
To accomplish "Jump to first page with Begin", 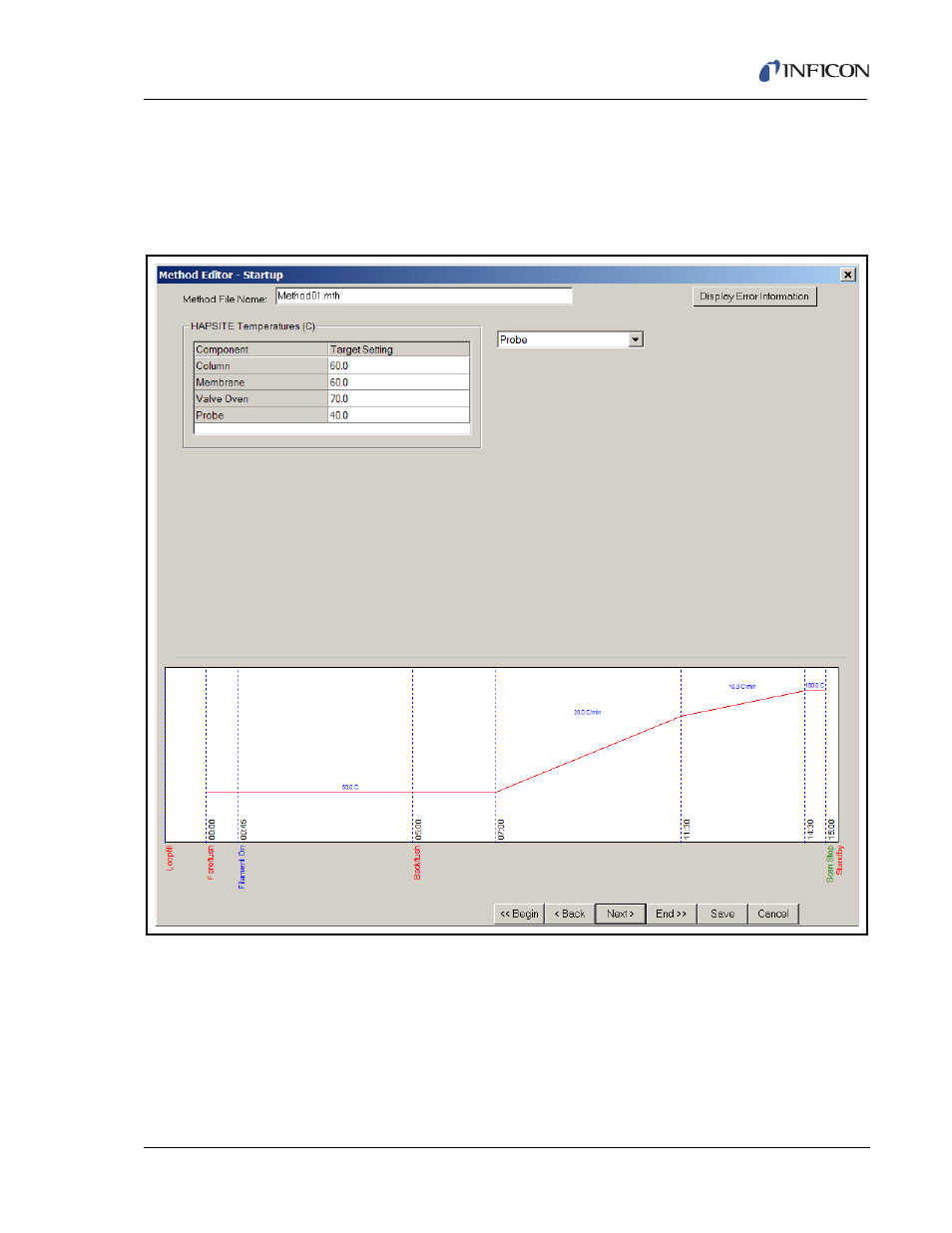I will [x=519, y=914].
